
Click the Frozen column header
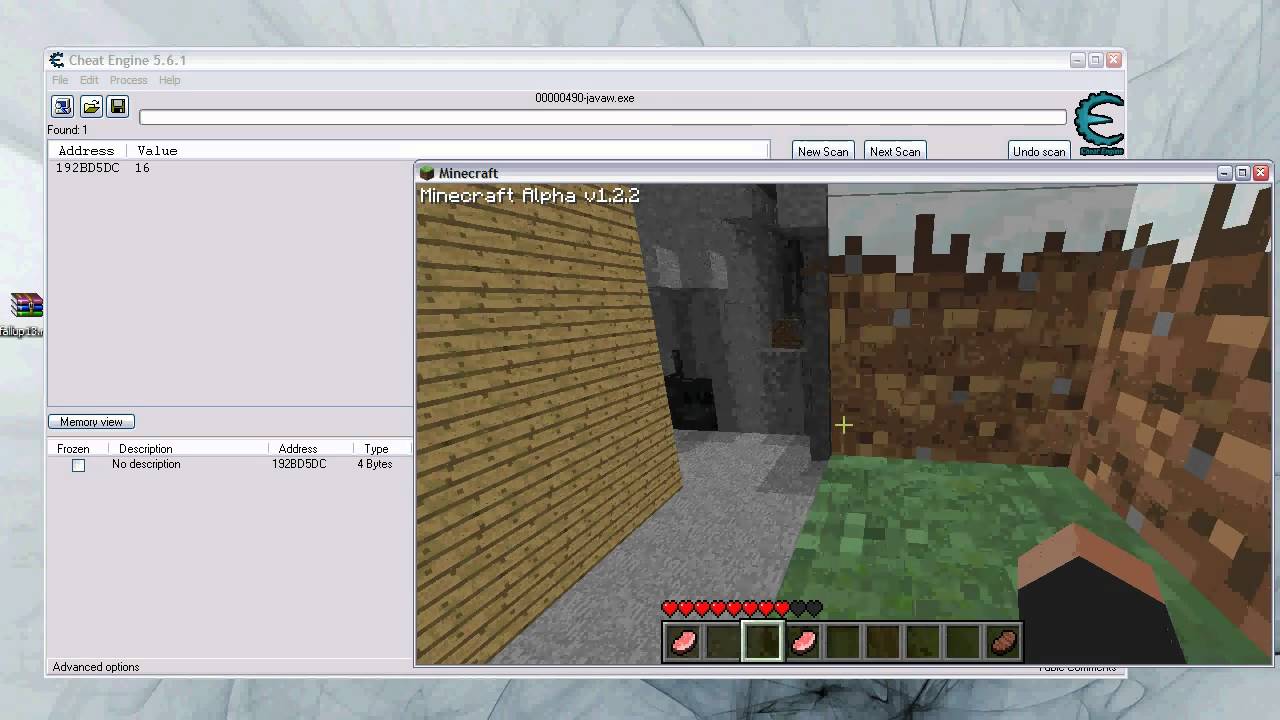tap(73, 449)
